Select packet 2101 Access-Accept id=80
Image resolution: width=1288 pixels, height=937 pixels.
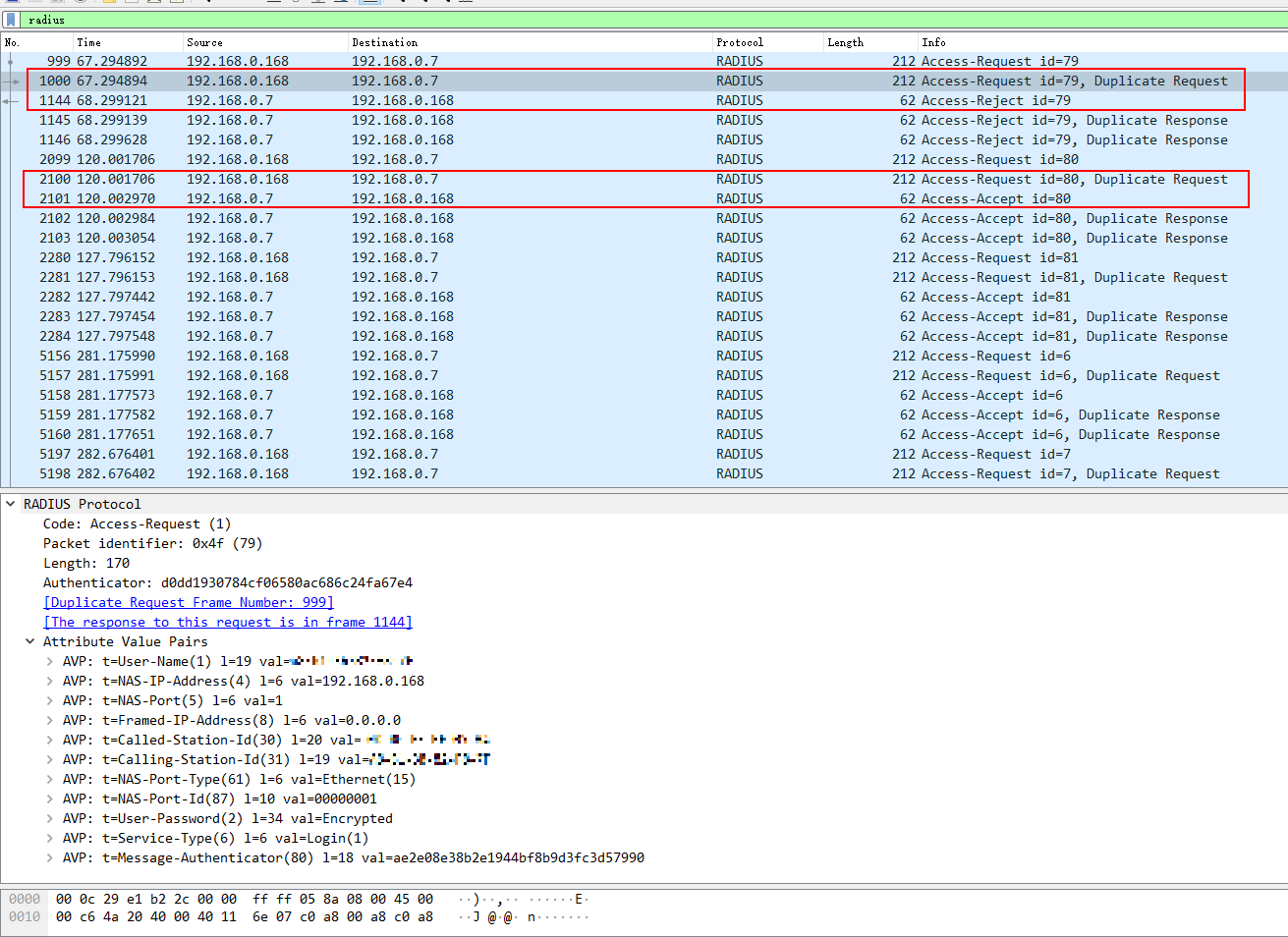point(644,198)
